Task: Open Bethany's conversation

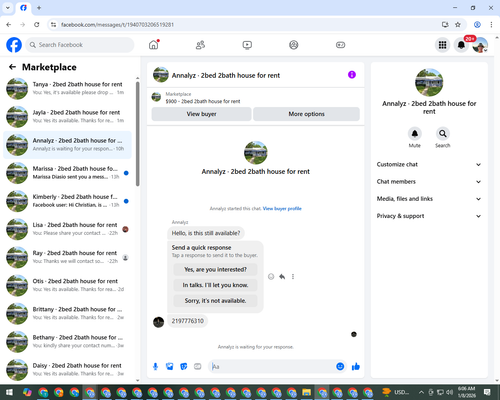Action: [67, 341]
